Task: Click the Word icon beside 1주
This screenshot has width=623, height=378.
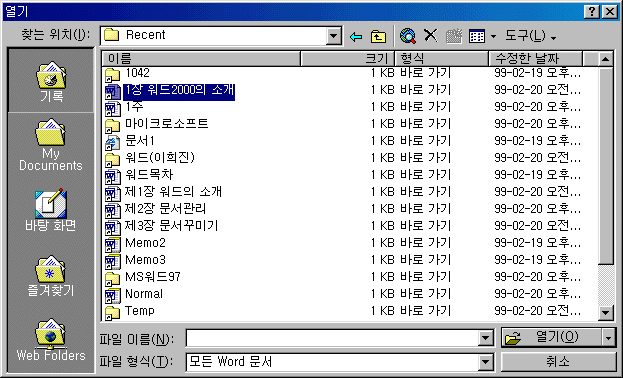Action: (112, 109)
